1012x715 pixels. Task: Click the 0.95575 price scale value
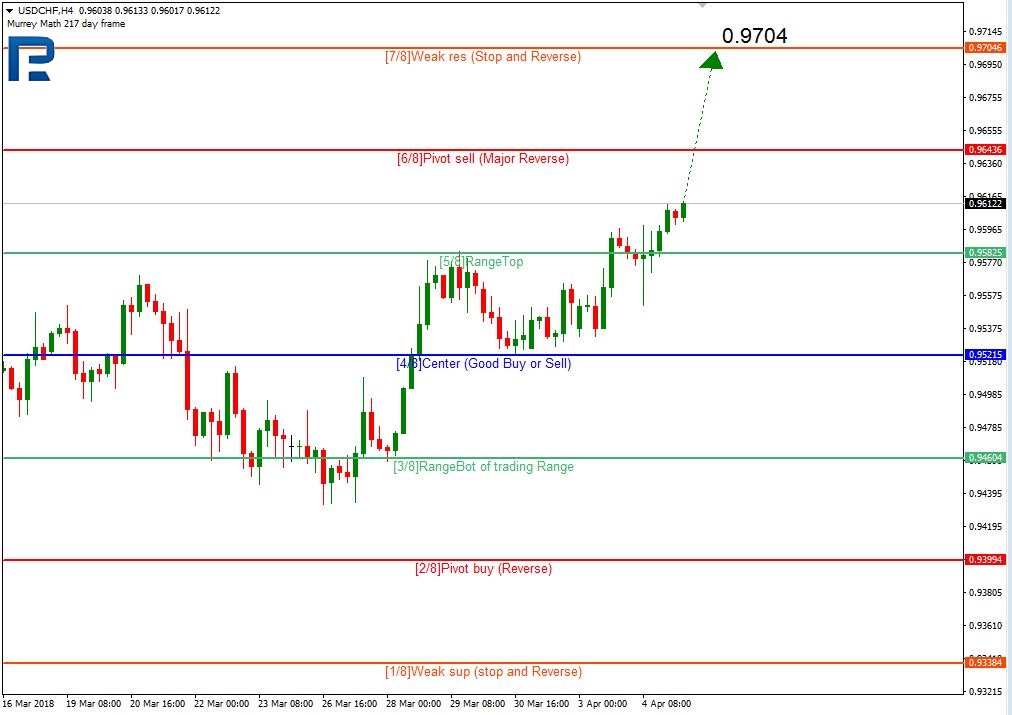[987, 296]
